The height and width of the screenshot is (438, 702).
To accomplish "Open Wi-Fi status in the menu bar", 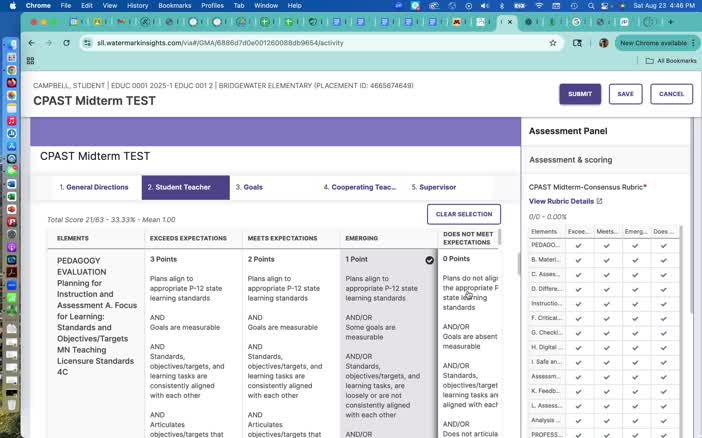I will 539,6.
